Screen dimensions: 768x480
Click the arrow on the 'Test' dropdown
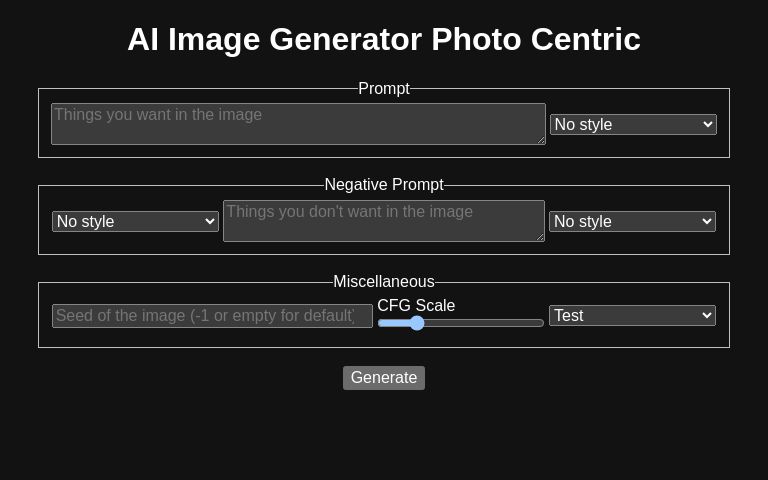tap(708, 316)
